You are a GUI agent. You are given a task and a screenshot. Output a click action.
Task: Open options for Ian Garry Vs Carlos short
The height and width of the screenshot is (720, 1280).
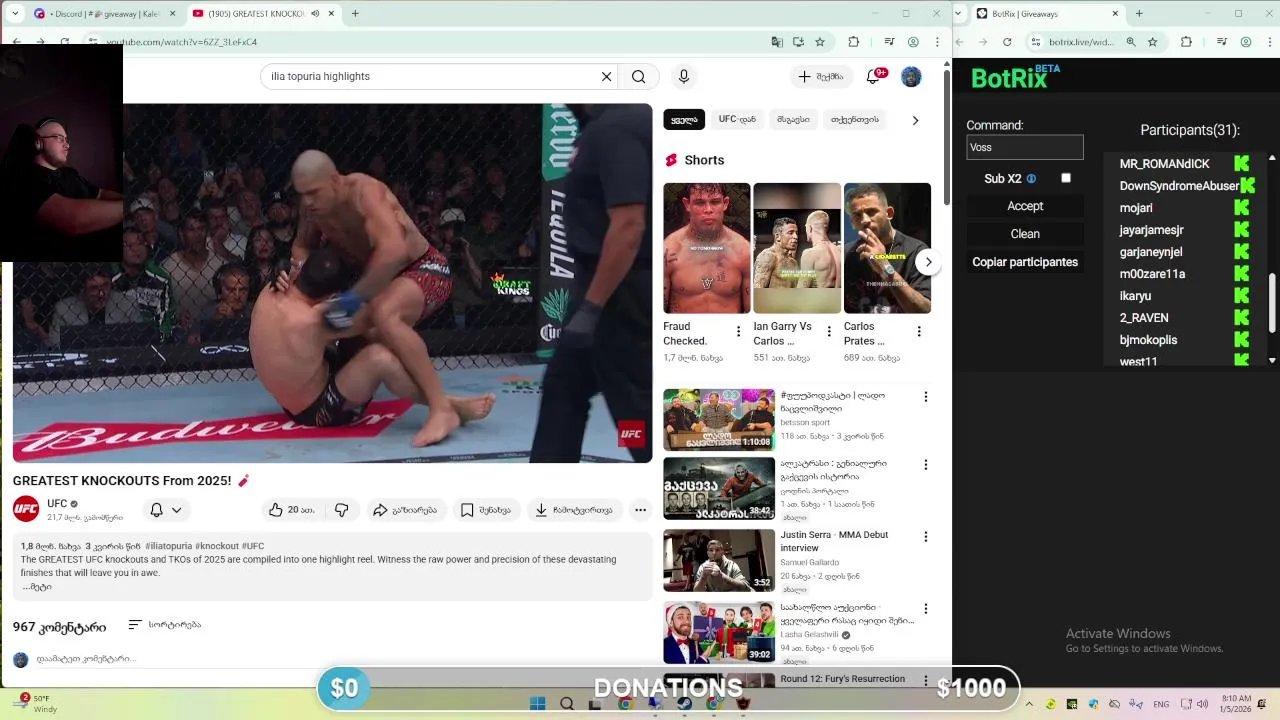[x=828, y=332]
